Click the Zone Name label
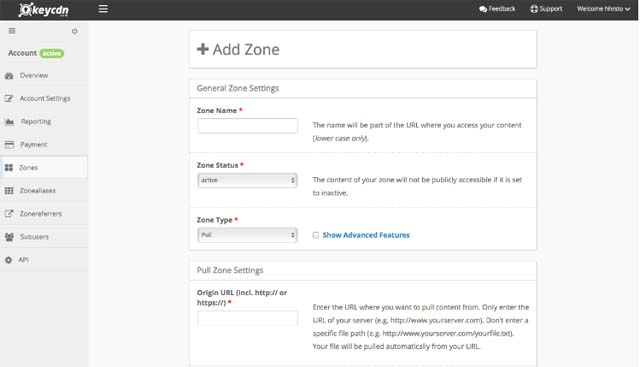The image size is (640, 367). tap(217, 111)
